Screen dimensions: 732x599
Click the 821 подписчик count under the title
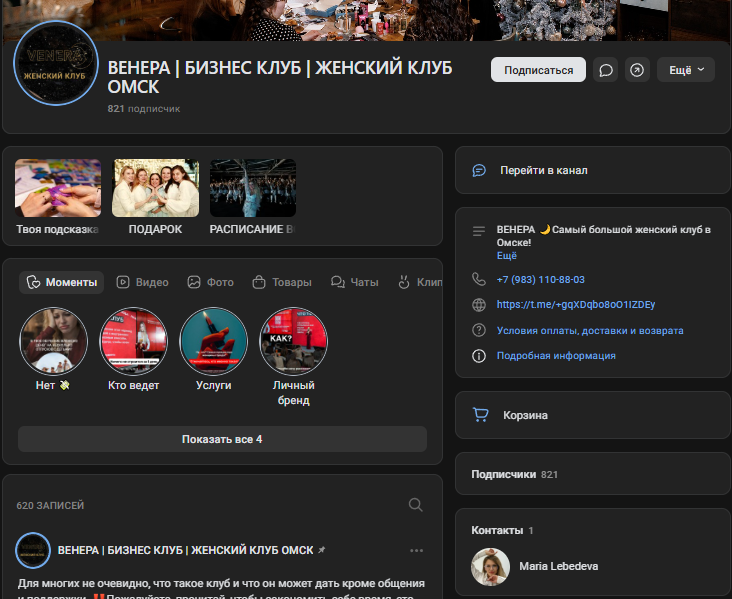point(144,109)
